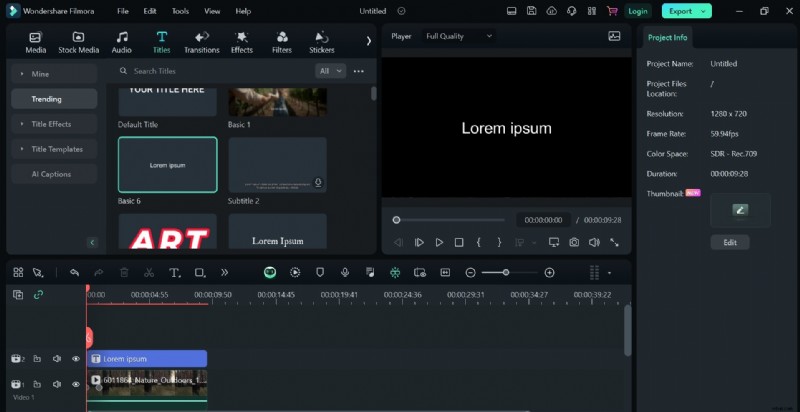Step to next frame in player
800x412 pixels.
[419, 243]
